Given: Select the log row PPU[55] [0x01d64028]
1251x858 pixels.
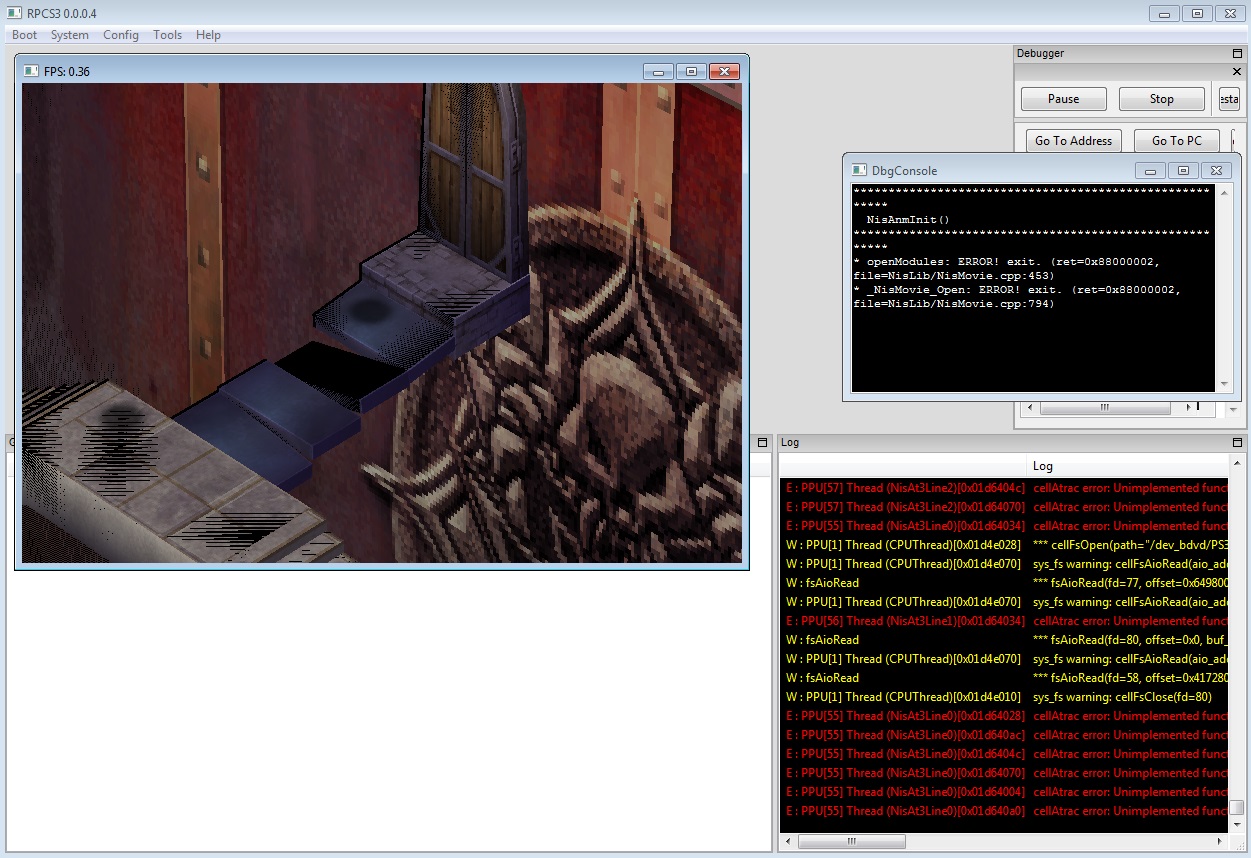Looking at the screenshot, I should coord(1004,716).
